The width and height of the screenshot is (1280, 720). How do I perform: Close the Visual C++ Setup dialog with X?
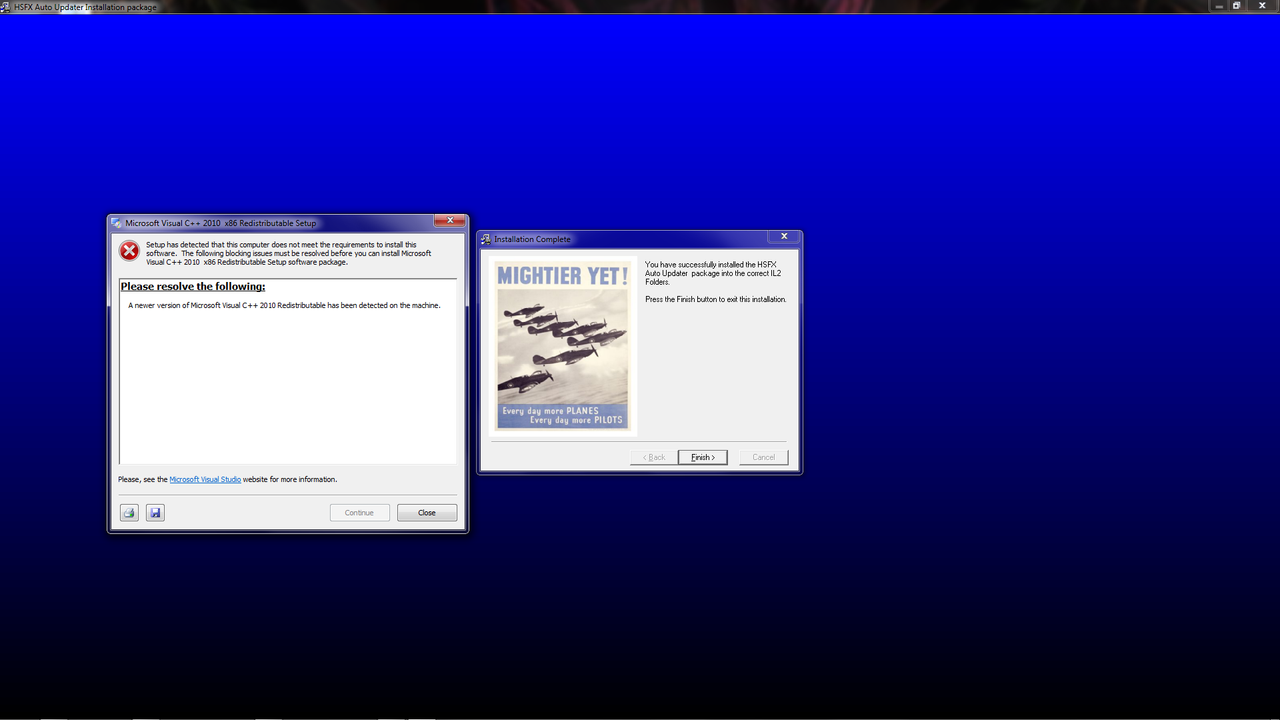pos(450,220)
